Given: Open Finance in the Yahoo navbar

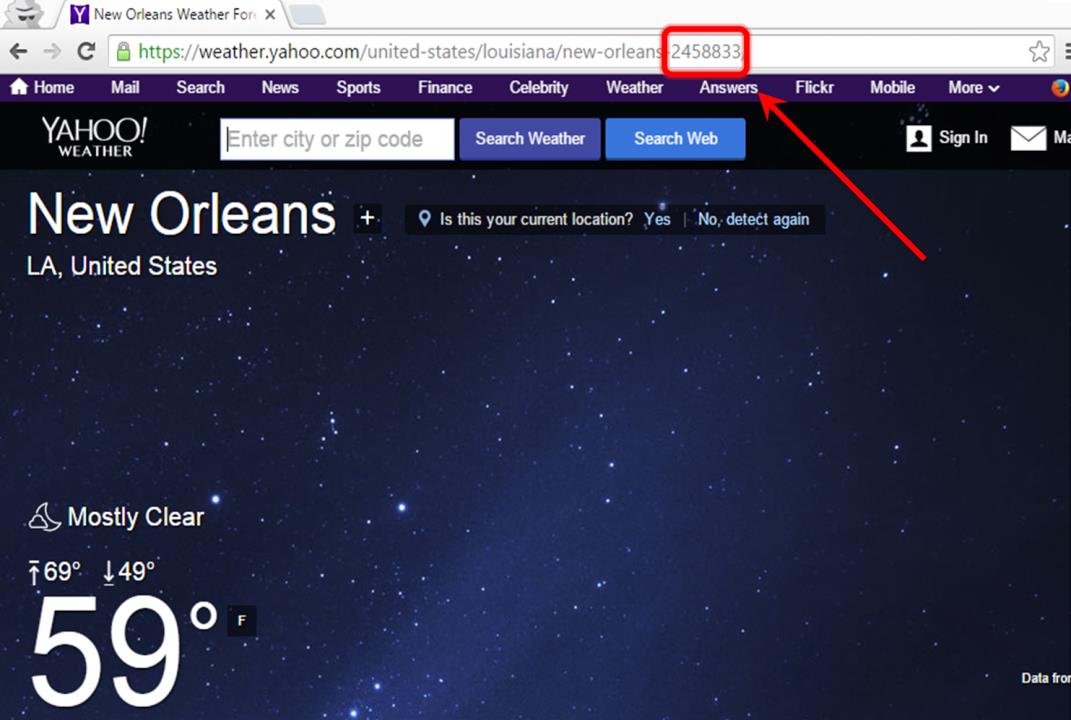Looking at the screenshot, I should (x=445, y=87).
